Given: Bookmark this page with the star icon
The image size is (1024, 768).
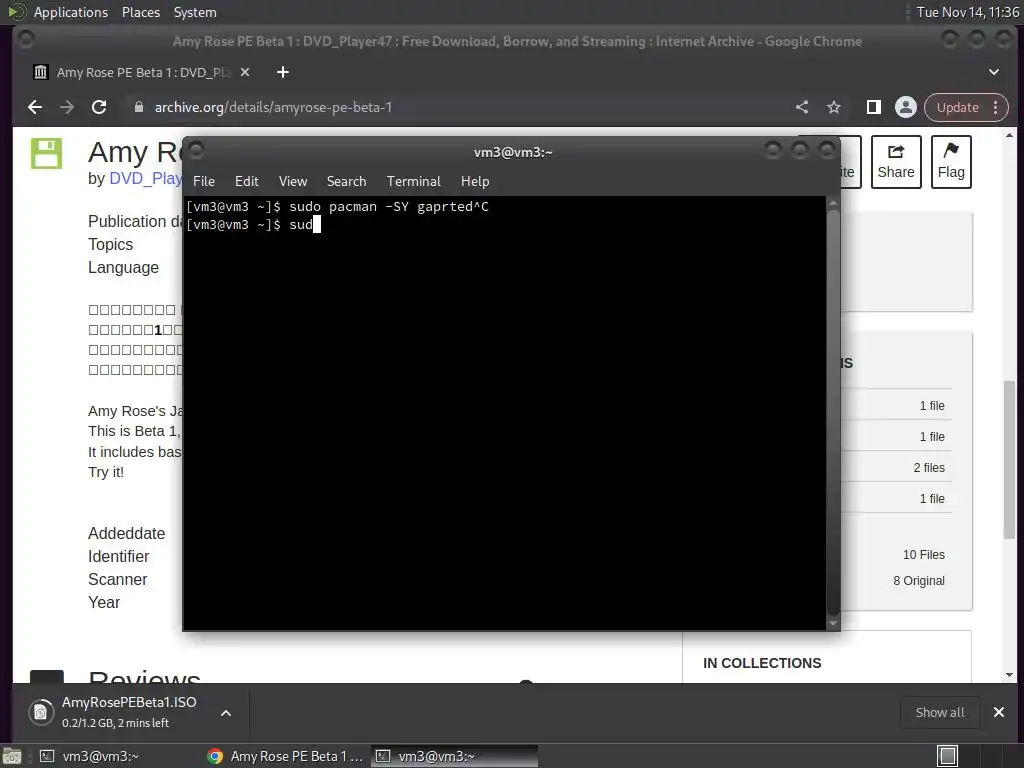Looking at the screenshot, I should pos(834,107).
